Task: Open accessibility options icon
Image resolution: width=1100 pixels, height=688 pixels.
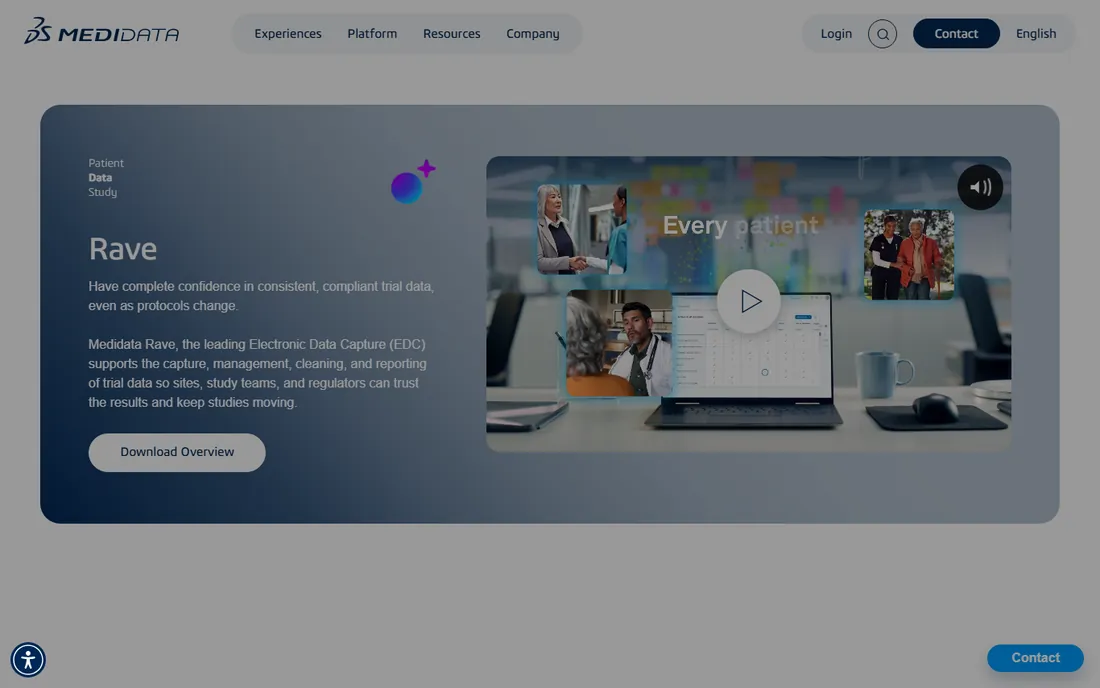Action: tap(28, 660)
